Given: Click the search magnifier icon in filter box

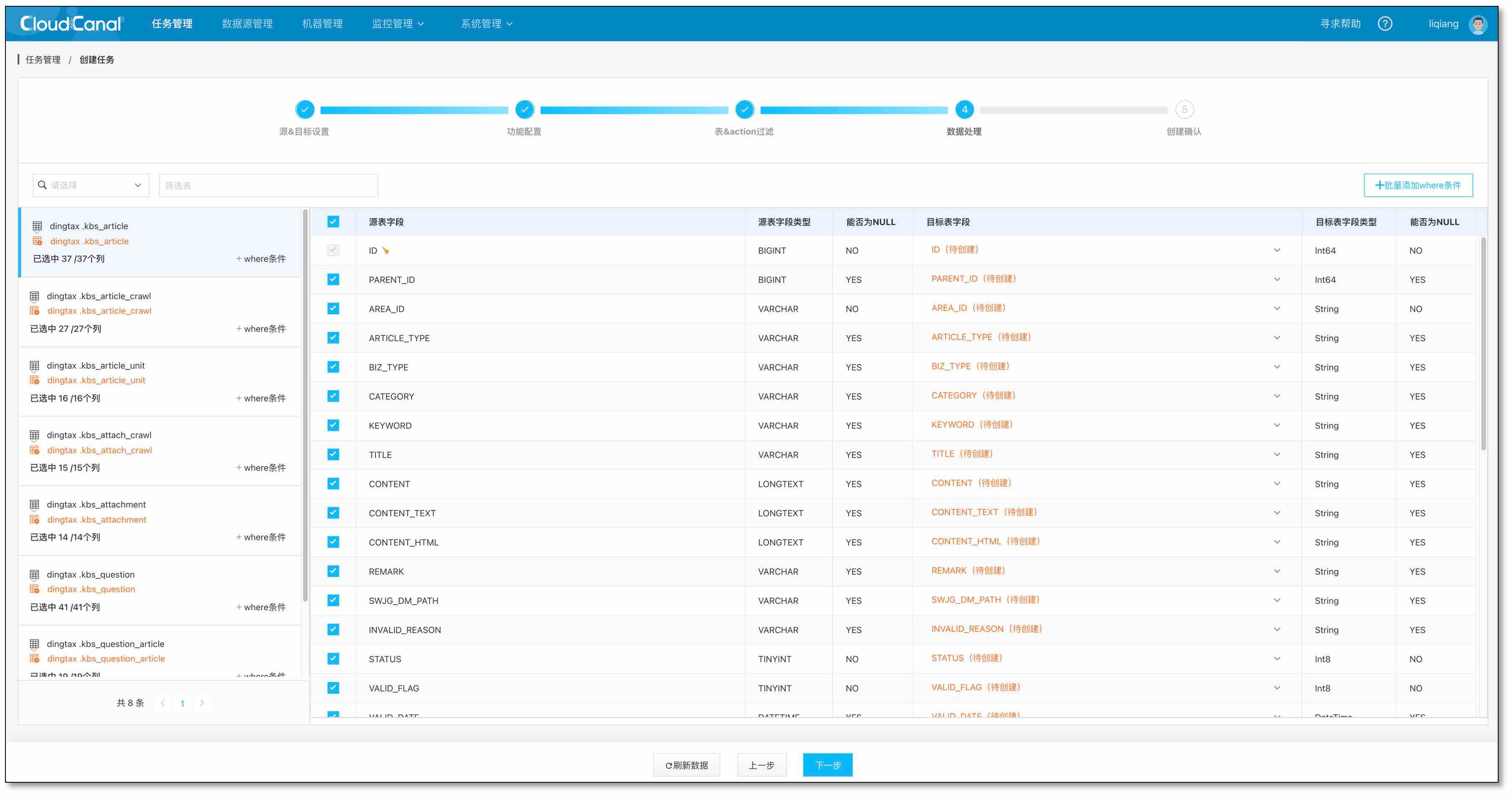Looking at the screenshot, I should (x=42, y=185).
